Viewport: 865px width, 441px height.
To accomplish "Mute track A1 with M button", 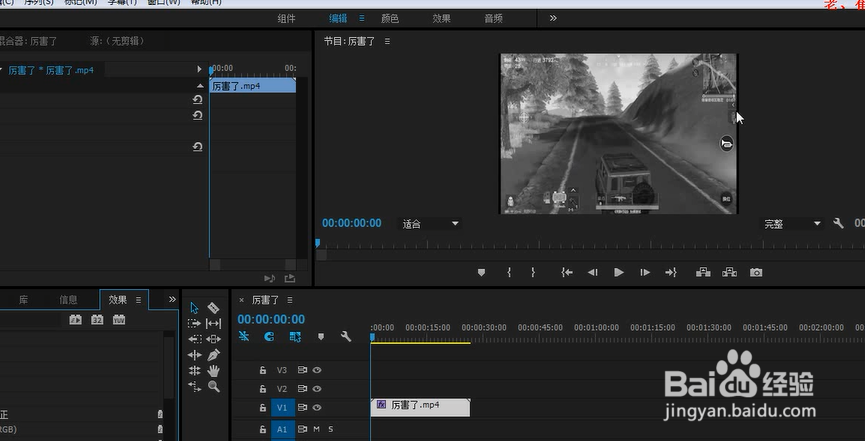I will pyautogui.click(x=317, y=429).
